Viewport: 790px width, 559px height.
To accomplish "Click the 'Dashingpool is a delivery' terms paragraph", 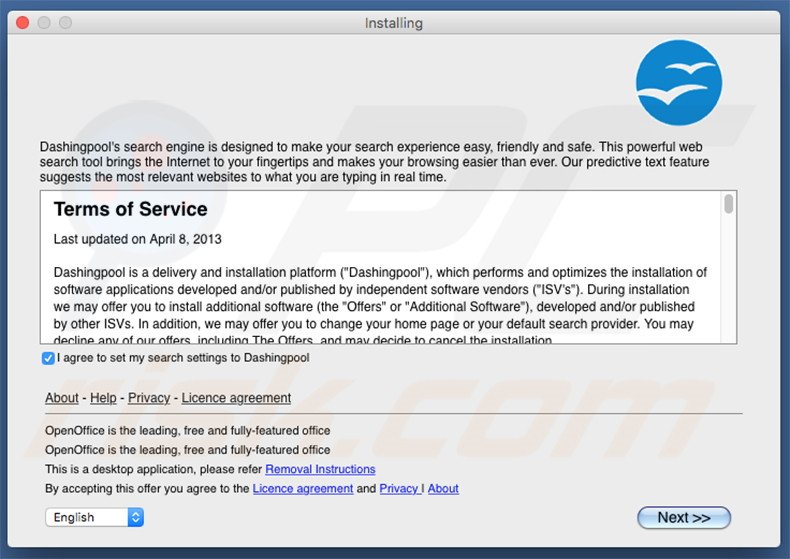I will [380, 306].
